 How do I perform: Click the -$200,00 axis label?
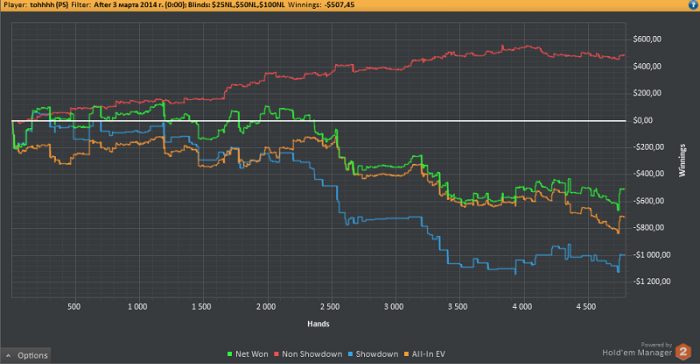click(648, 147)
